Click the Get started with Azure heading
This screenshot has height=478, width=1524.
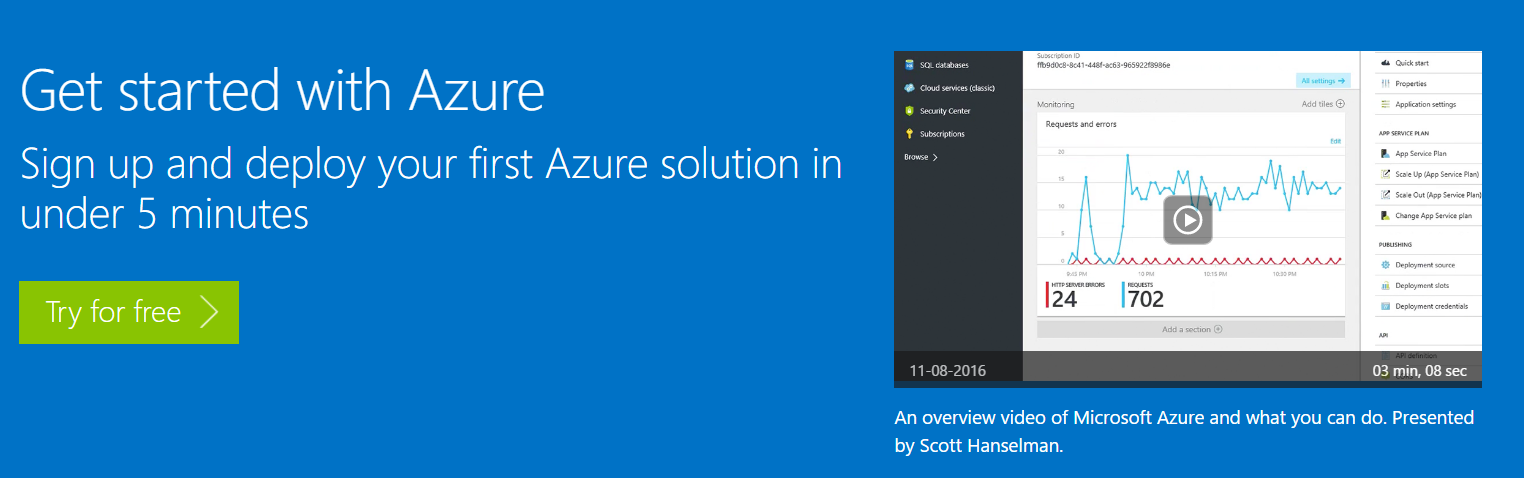point(282,90)
